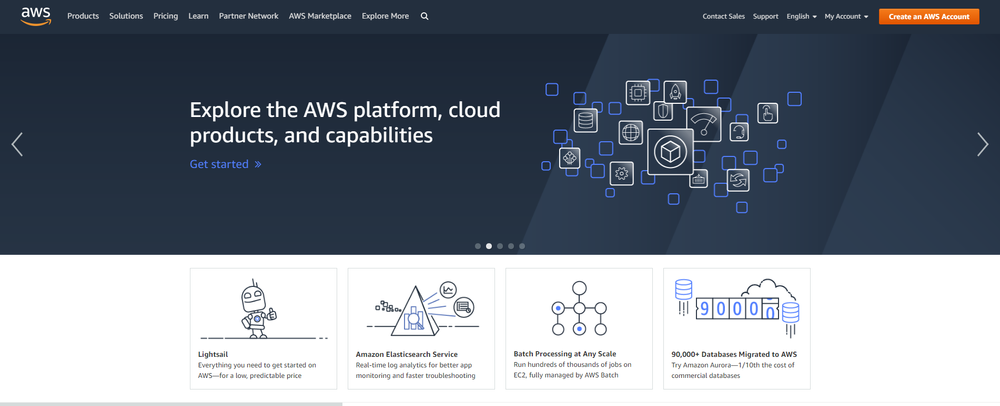
Task: Open 90,000+ Databases Migrated to AWS title
Action: point(734,354)
